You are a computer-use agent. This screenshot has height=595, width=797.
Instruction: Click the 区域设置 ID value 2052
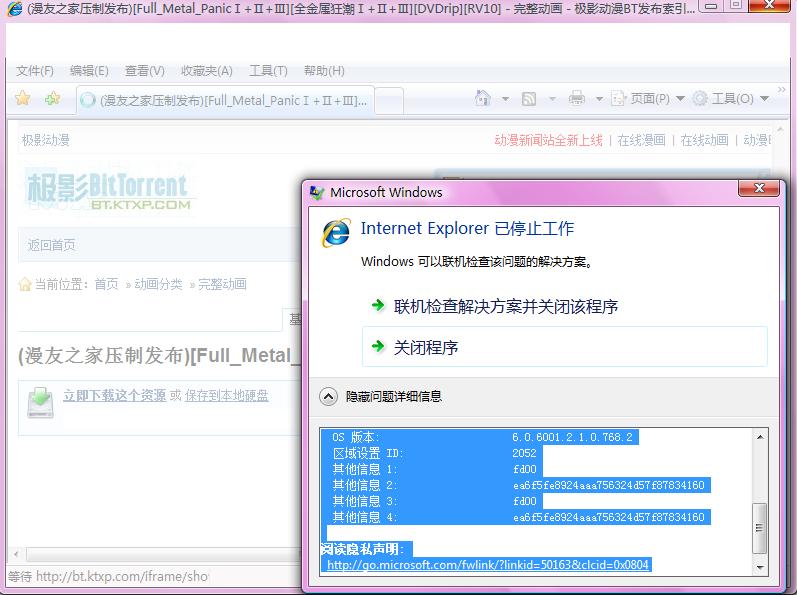click(x=524, y=453)
